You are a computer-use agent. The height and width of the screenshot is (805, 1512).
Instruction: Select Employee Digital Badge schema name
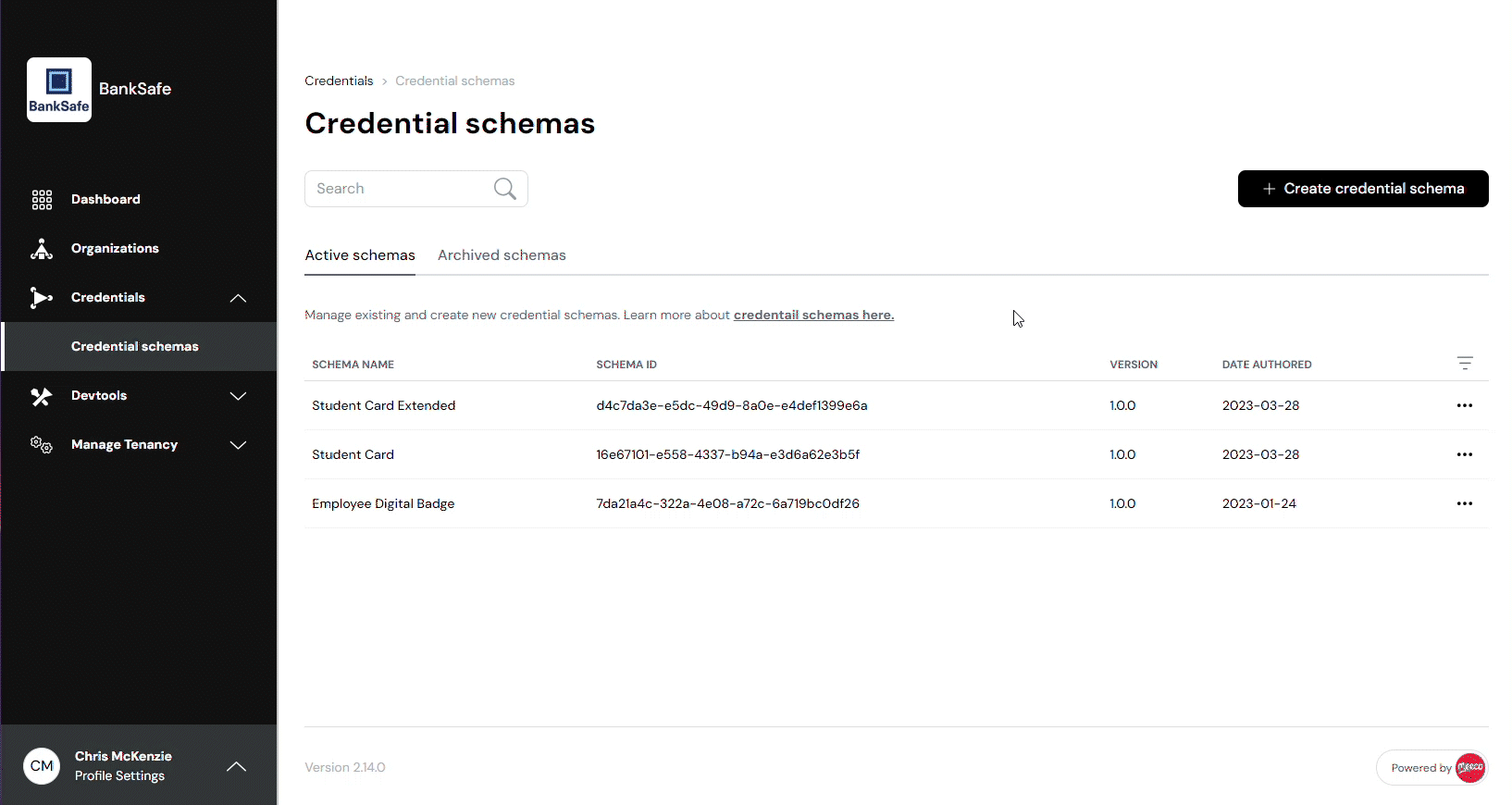383,503
